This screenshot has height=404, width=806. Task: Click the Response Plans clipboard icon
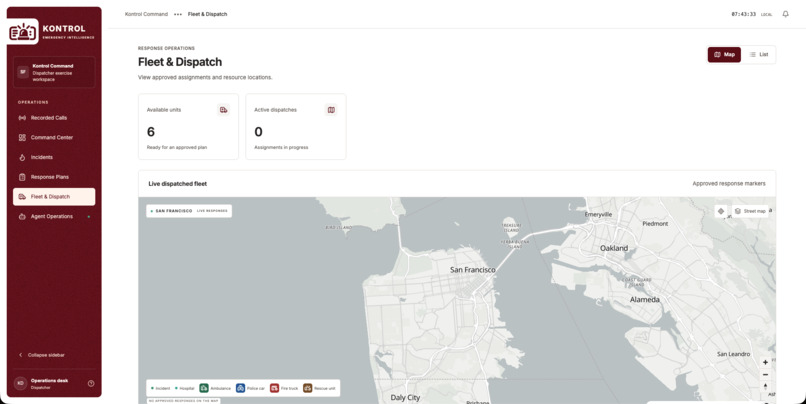point(22,177)
